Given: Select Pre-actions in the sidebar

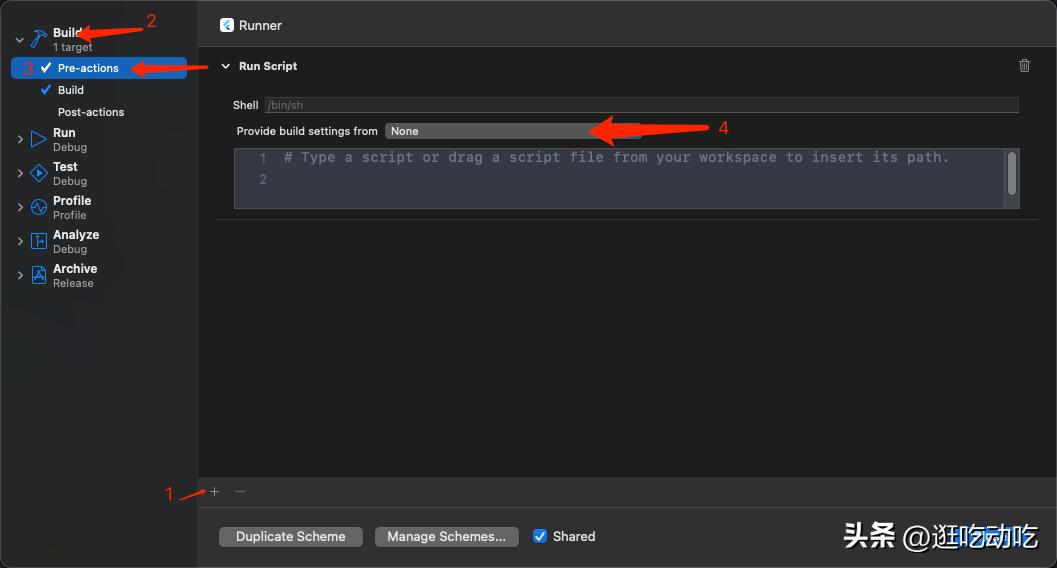Looking at the screenshot, I should click(88, 68).
